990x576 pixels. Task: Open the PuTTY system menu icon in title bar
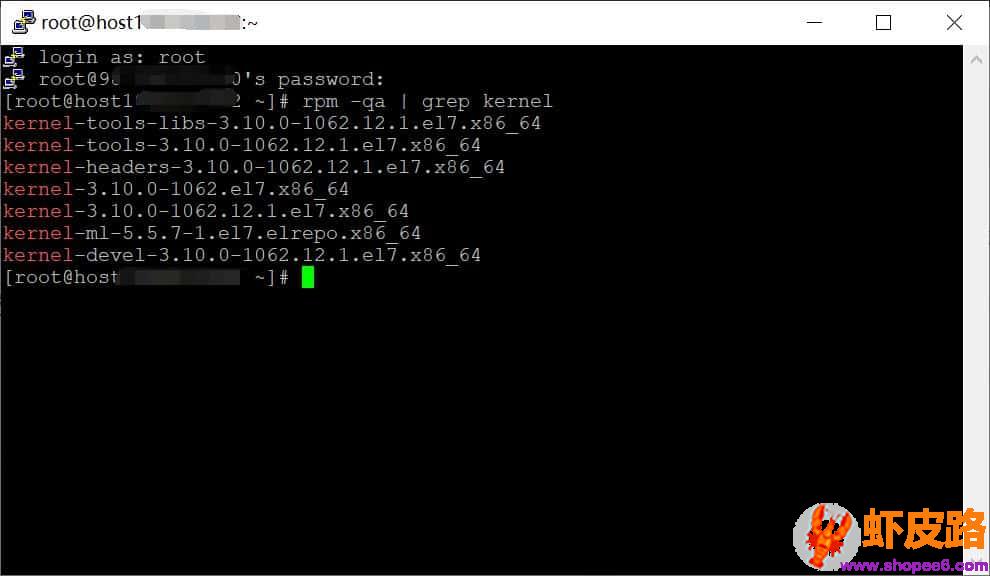[x=24, y=22]
